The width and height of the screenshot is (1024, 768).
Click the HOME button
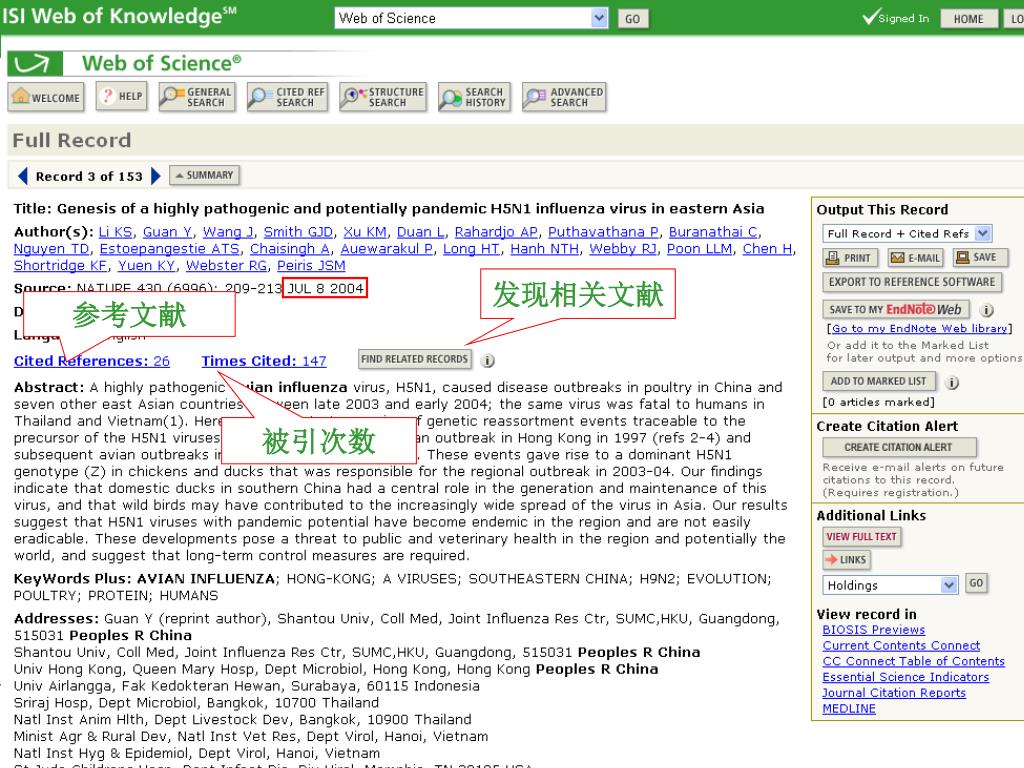[x=968, y=19]
